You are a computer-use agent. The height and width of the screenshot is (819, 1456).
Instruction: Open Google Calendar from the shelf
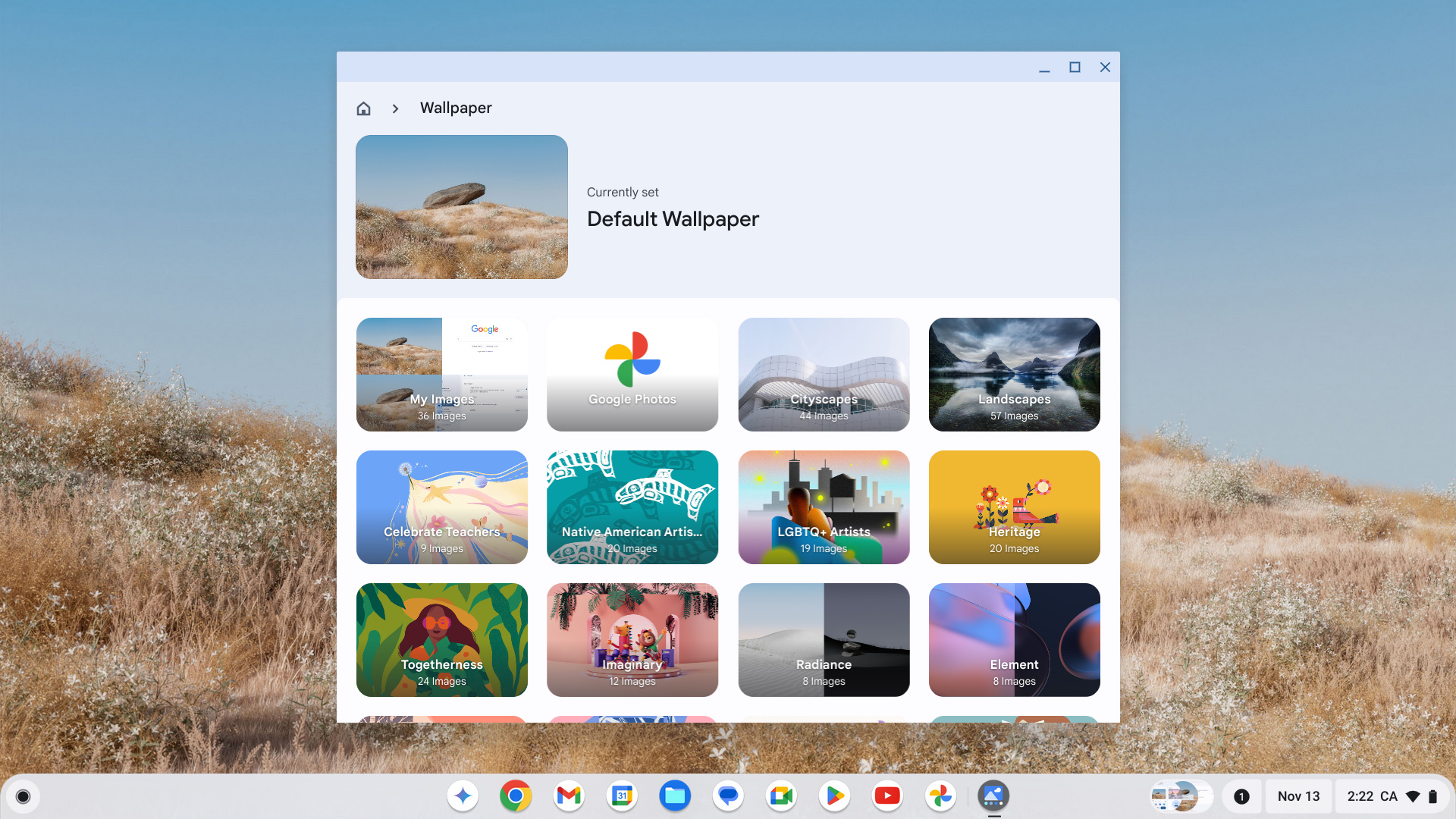click(622, 796)
